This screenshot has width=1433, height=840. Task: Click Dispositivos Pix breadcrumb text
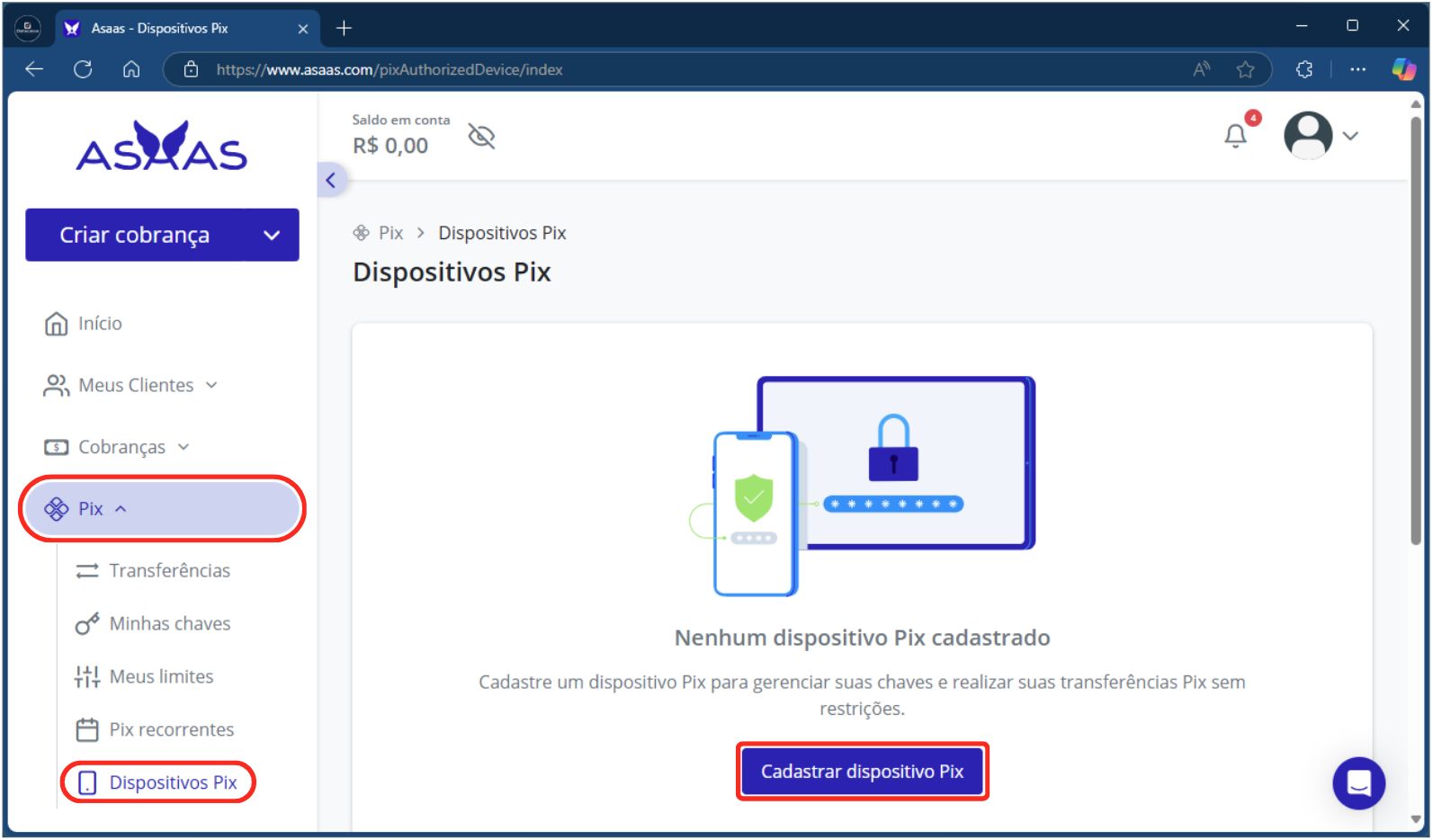(502, 233)
